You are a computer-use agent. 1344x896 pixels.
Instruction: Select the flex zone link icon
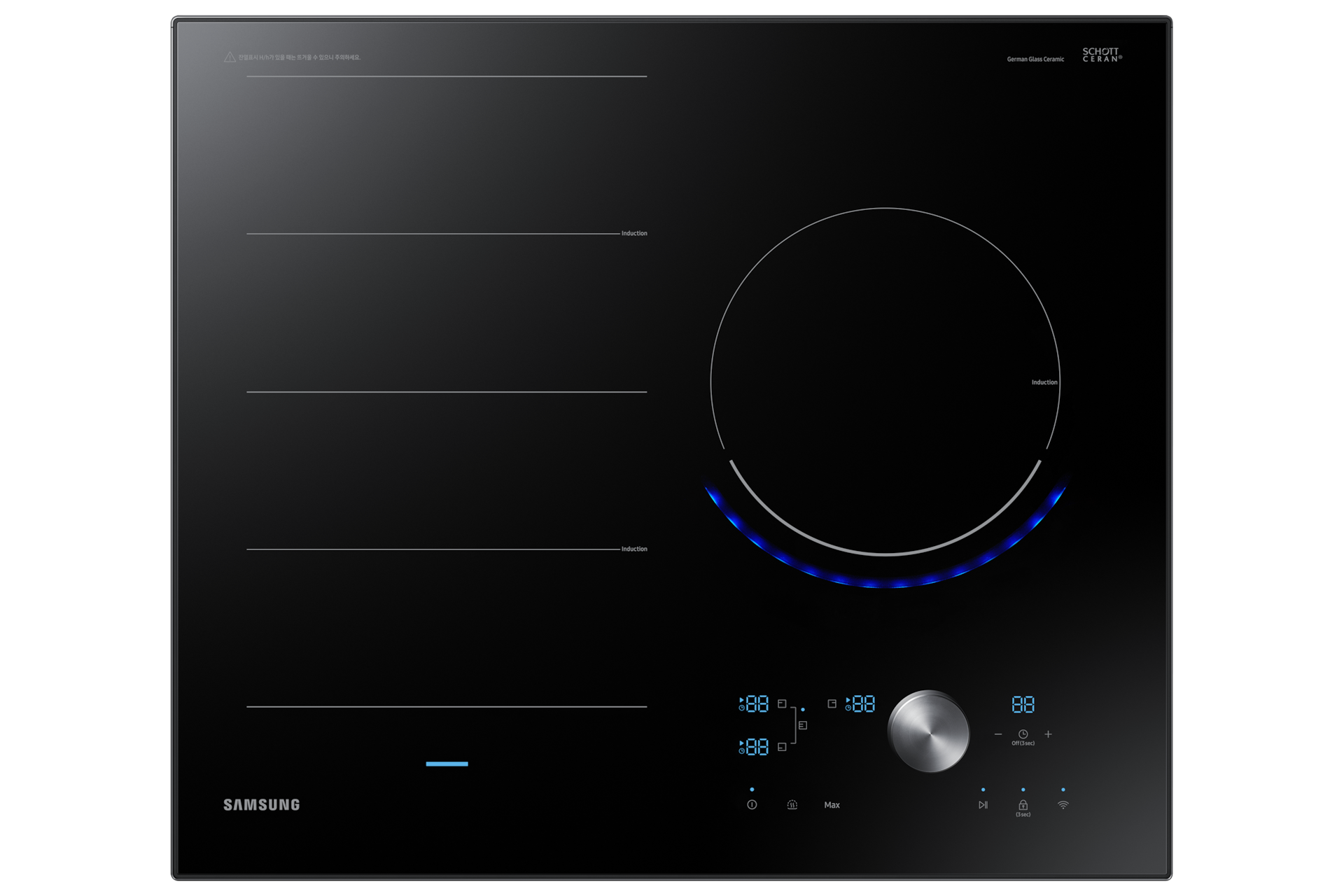pos(803,725)
